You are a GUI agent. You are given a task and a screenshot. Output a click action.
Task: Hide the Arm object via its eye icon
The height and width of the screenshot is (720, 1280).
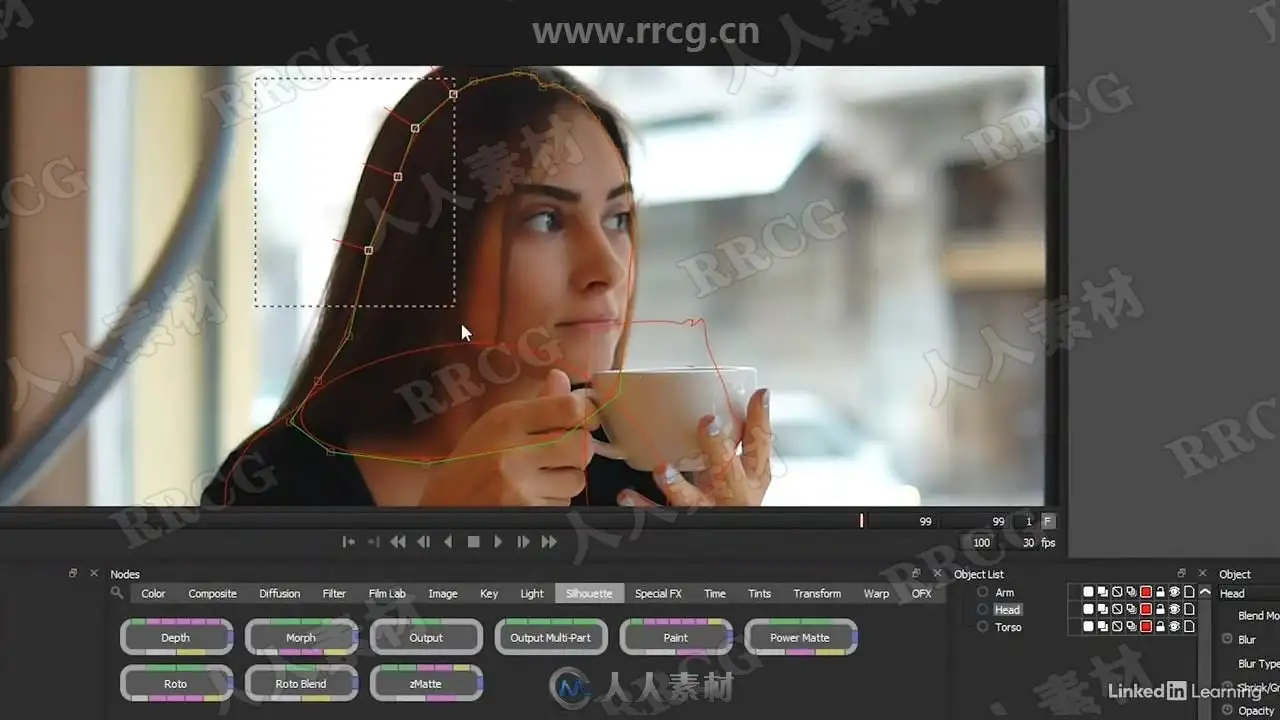[x=1174, y=592]
